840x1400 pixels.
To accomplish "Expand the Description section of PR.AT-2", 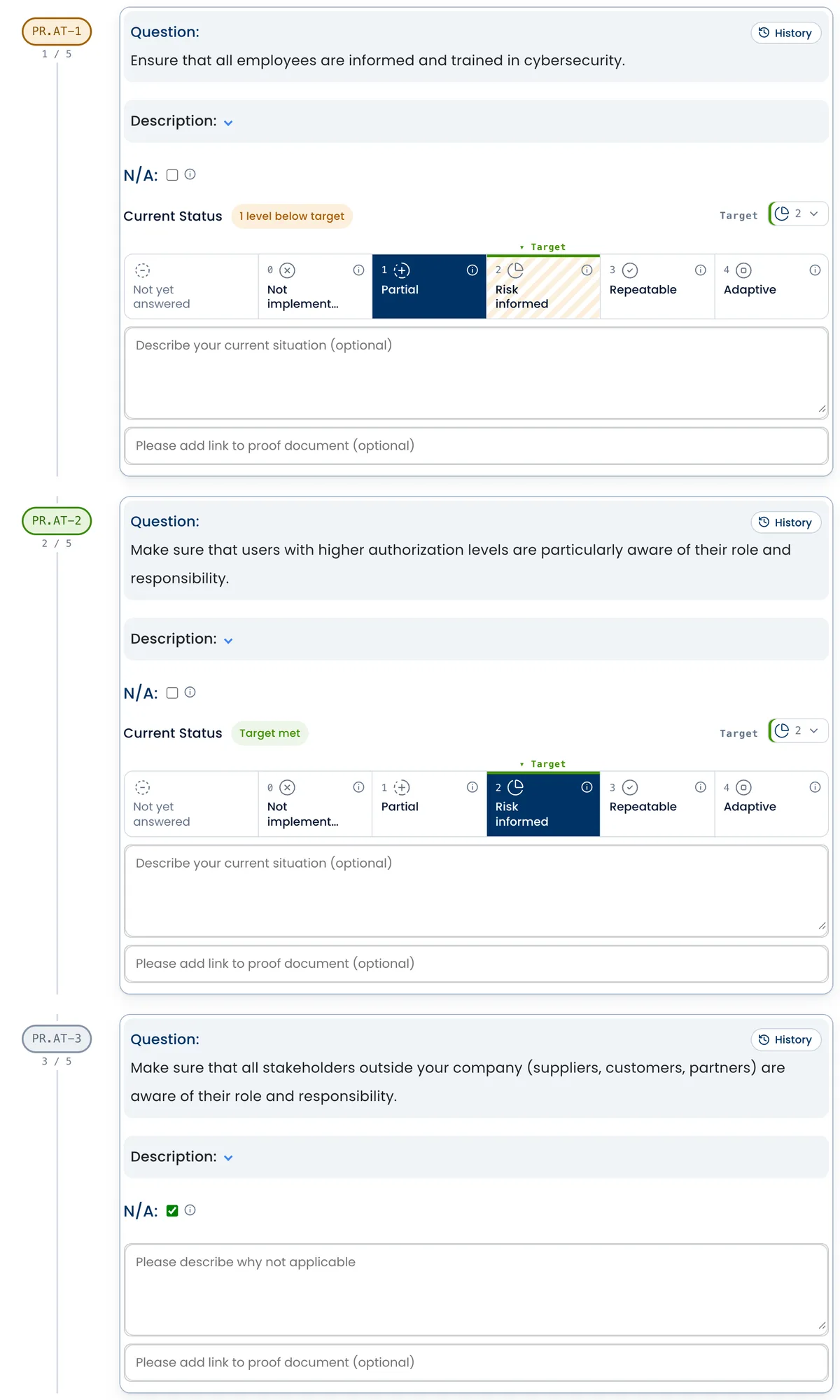I will point(181,639).
